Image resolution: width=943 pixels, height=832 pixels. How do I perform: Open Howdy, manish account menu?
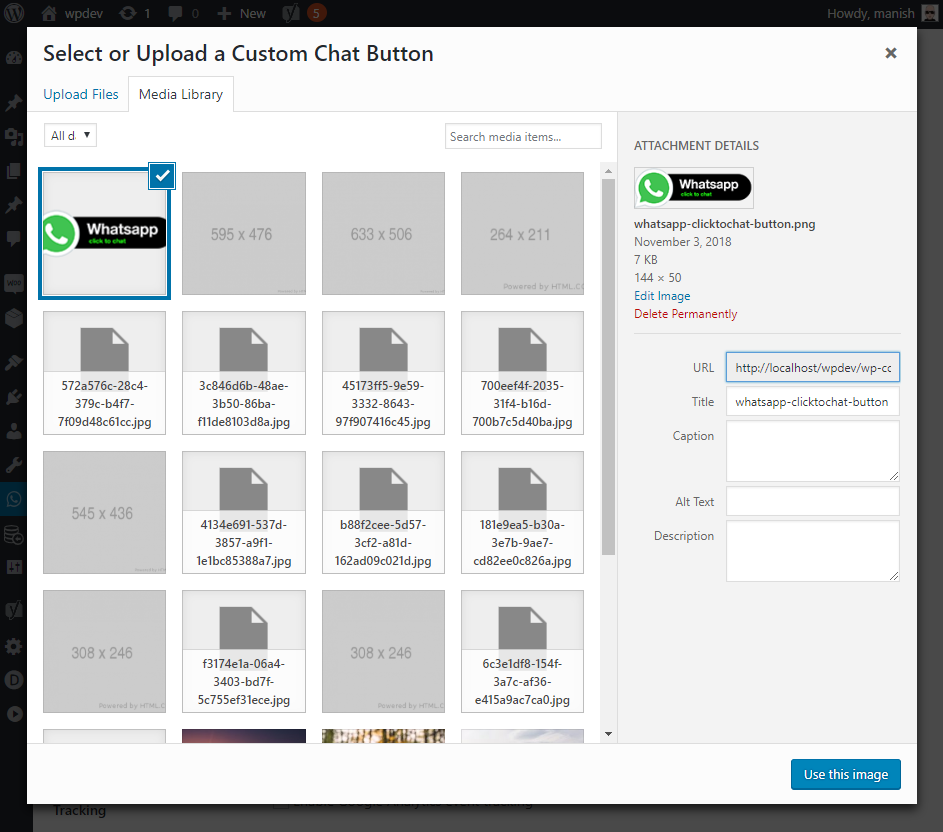click(882, 13)
